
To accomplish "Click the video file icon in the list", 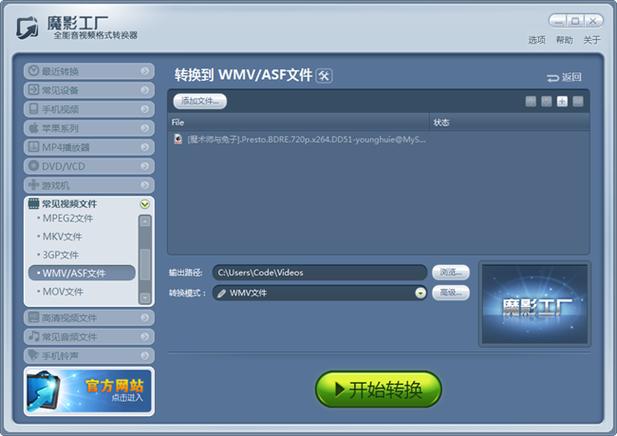I will 178,139.
